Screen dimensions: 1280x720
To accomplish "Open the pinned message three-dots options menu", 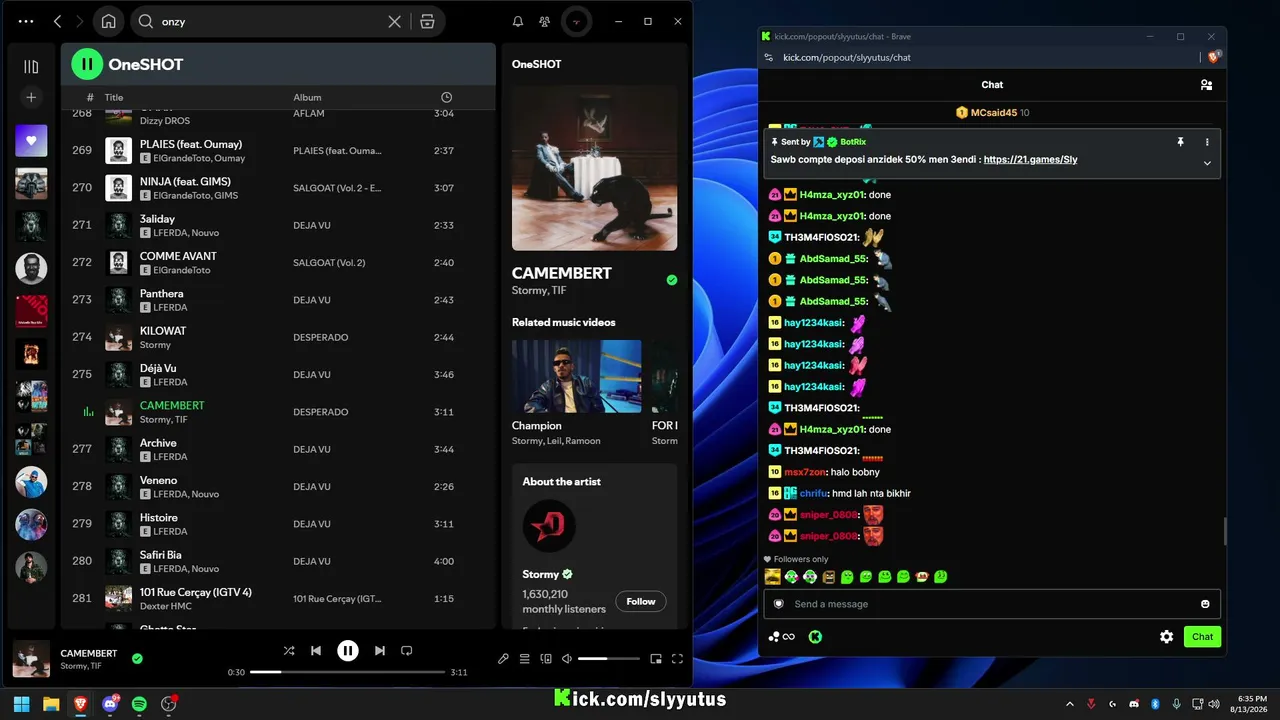I will coord(1207,142).
